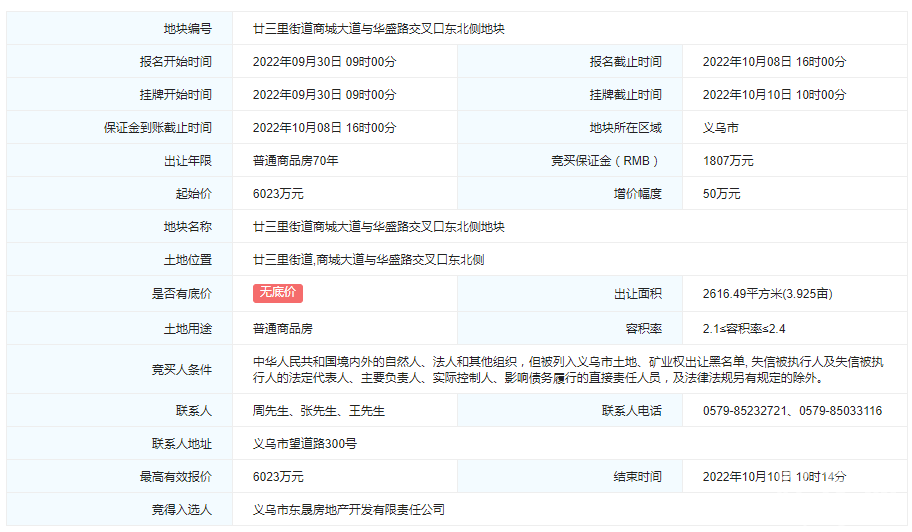912x532 pixels.
Task: Select the 50万元 bid increment value
Action: (x=722, y=194)
